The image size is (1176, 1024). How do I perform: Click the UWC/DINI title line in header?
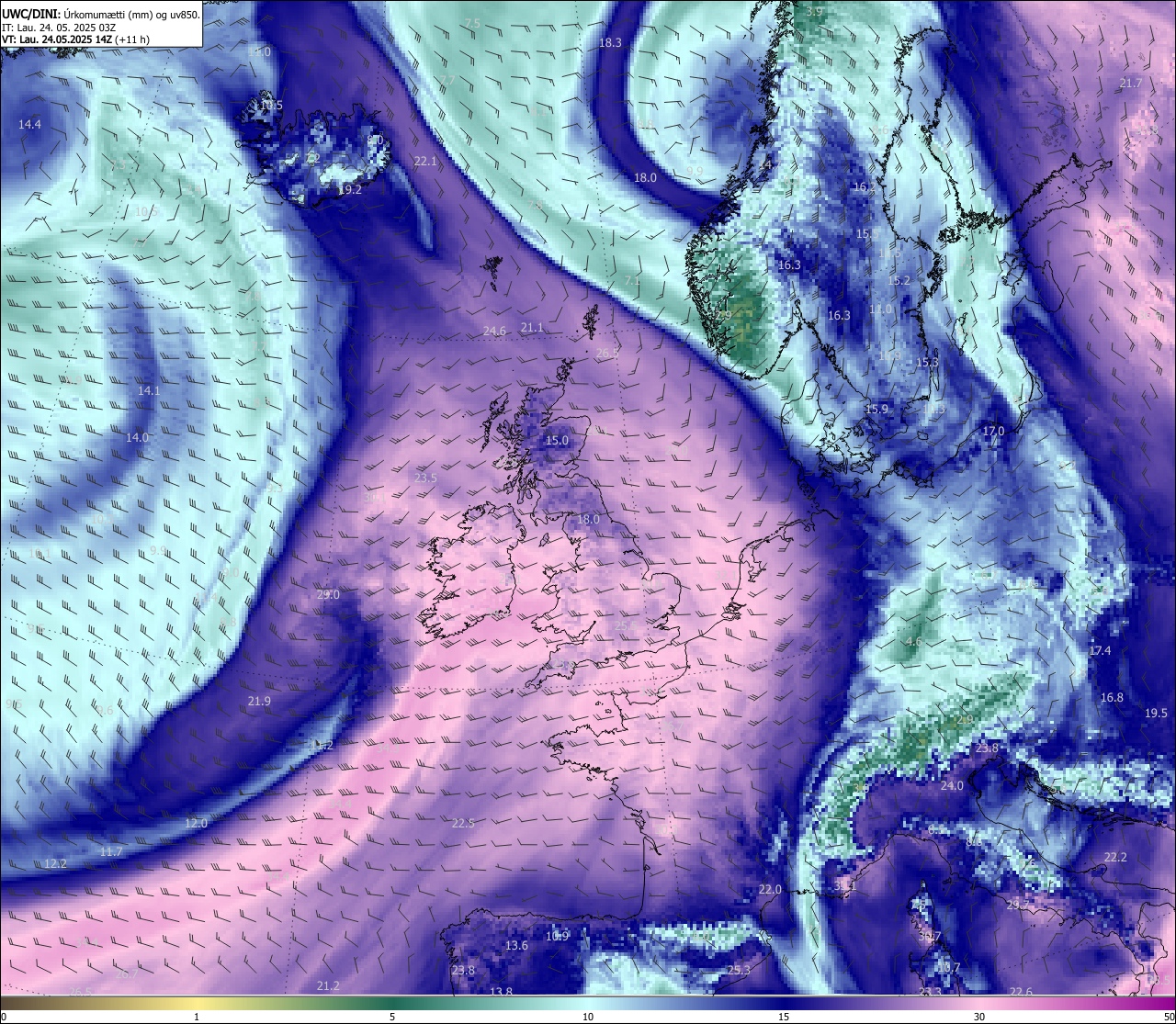[101, 14]
